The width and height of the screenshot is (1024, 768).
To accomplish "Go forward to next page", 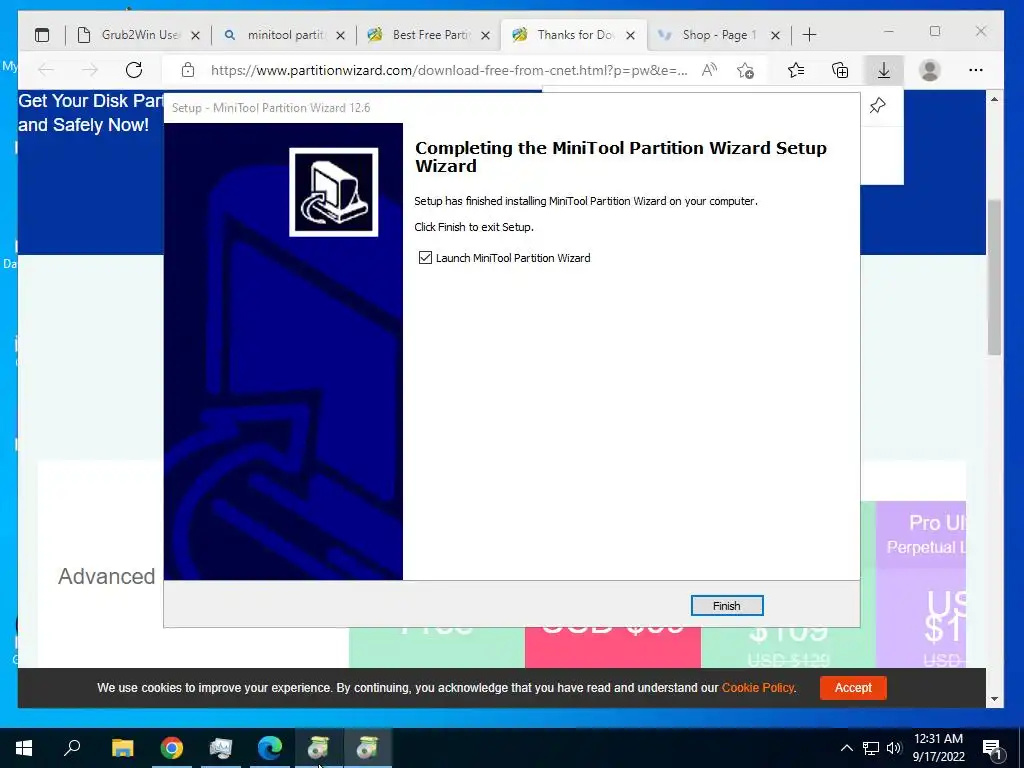I will click(x=90, y=70).
